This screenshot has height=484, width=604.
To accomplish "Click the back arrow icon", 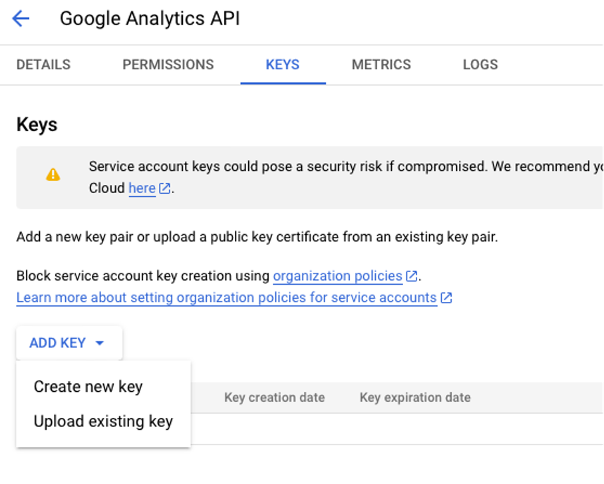I will click(x=21, y=19).
